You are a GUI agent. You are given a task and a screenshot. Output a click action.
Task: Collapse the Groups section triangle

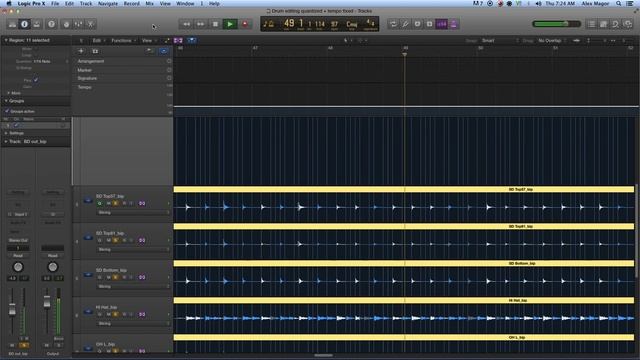pos(6,101)
